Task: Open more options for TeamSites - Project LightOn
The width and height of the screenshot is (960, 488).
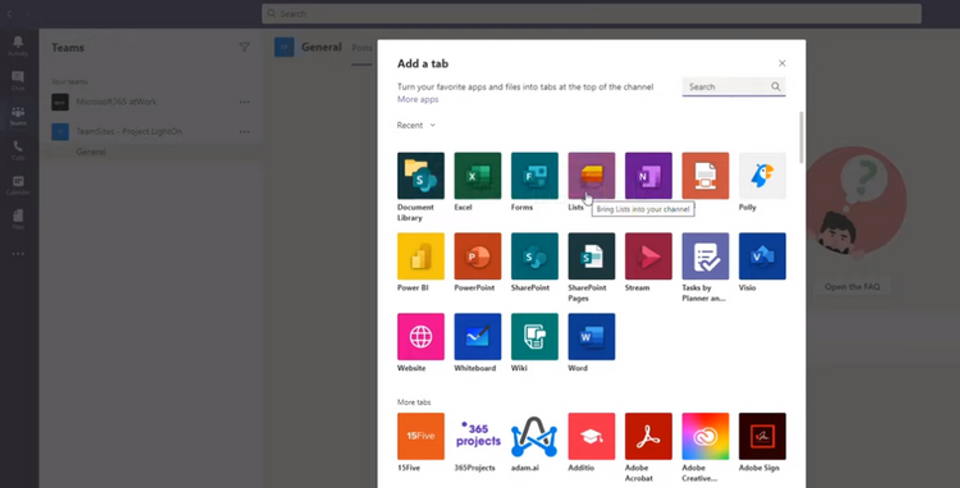Action: point(244,132)
